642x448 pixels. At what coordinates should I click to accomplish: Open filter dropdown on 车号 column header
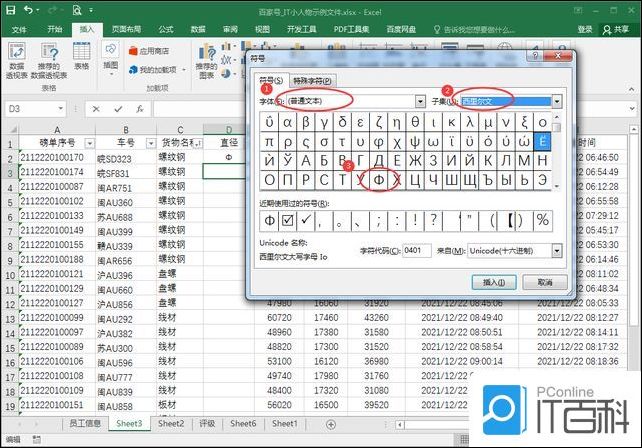pos(152,143)
